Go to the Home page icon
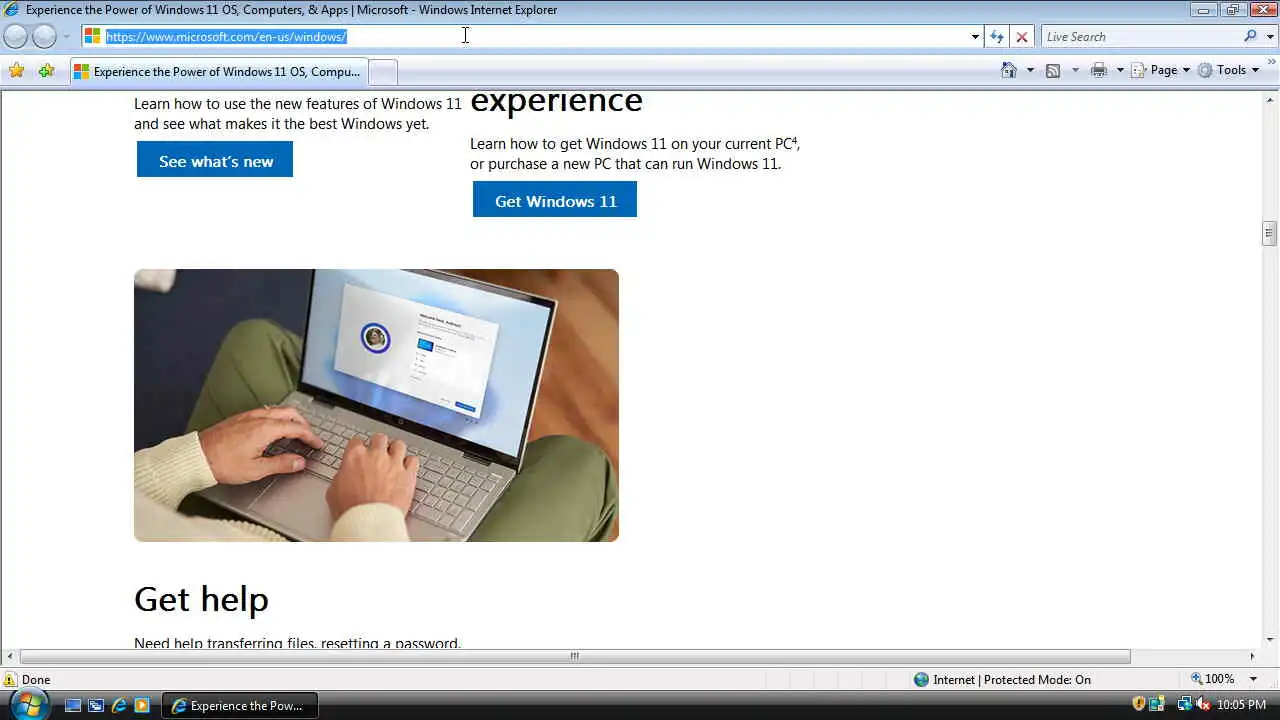The image size is (1280, 720). click(1009, 70)
